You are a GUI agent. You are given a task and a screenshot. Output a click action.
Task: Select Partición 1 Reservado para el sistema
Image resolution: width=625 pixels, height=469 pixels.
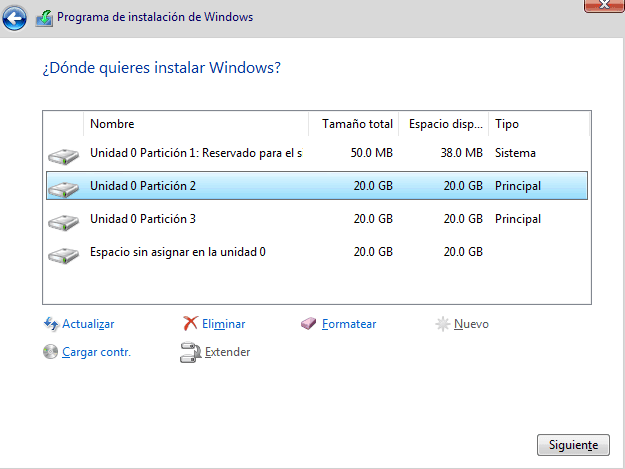[195, 153]
